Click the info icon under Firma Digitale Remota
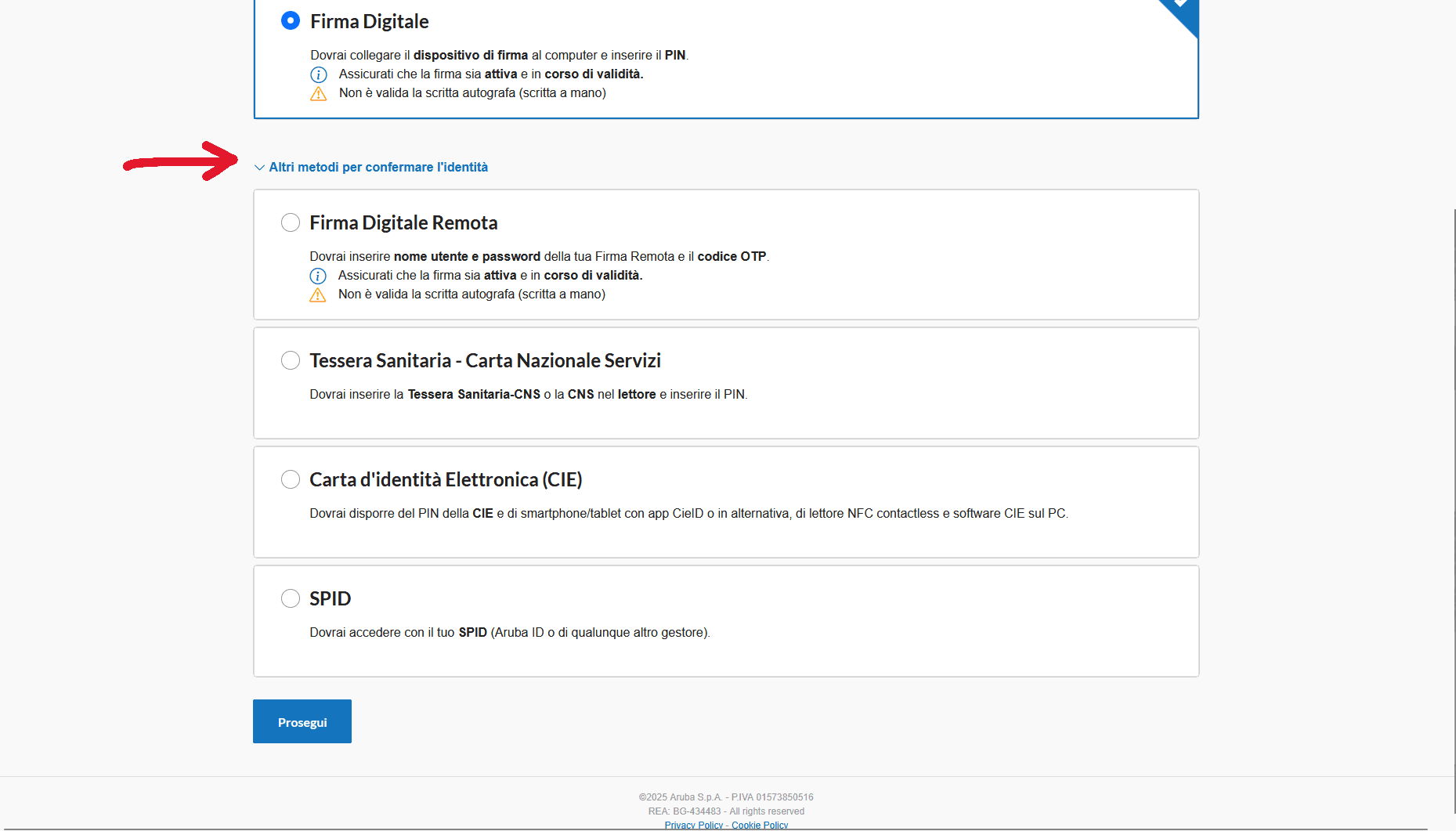The height and width of the screenshot is (831, 1456). tap(317, 276)
